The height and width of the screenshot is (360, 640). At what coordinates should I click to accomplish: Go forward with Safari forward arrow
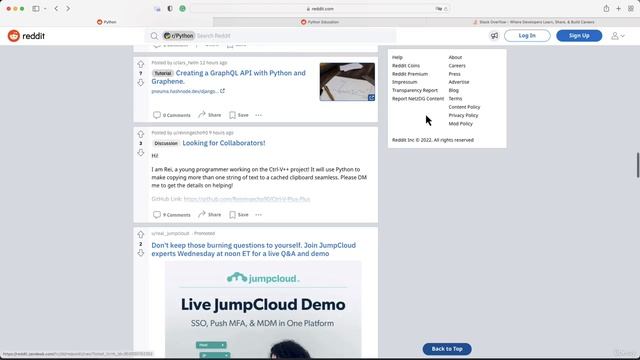click(x=68, y=9)
